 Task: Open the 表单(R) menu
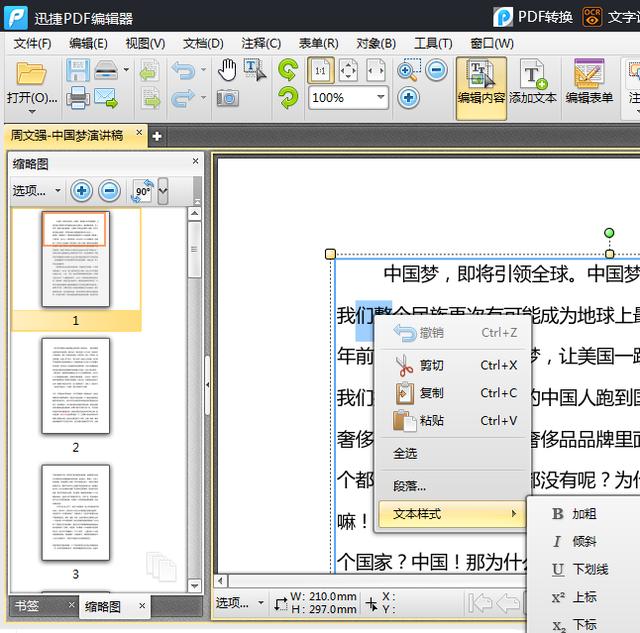318,43
